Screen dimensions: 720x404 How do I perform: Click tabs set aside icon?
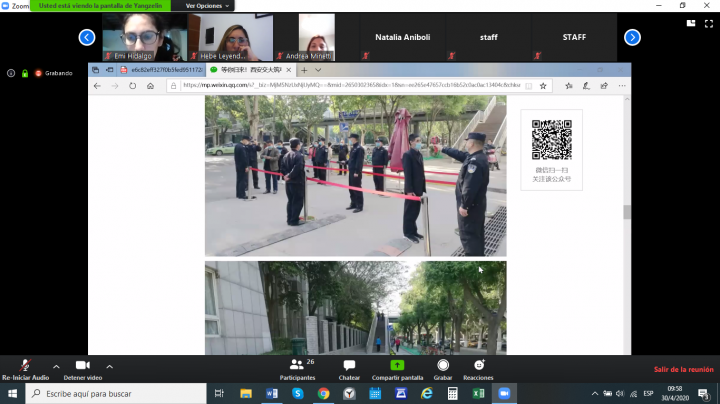(96, 70)
